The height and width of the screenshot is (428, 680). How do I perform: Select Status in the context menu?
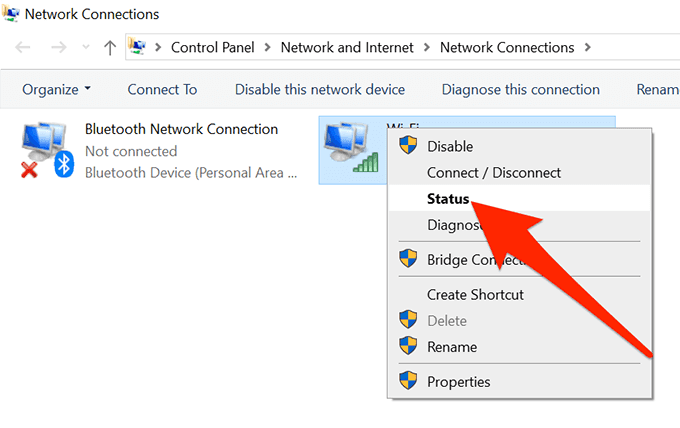(x=448, y=199)
